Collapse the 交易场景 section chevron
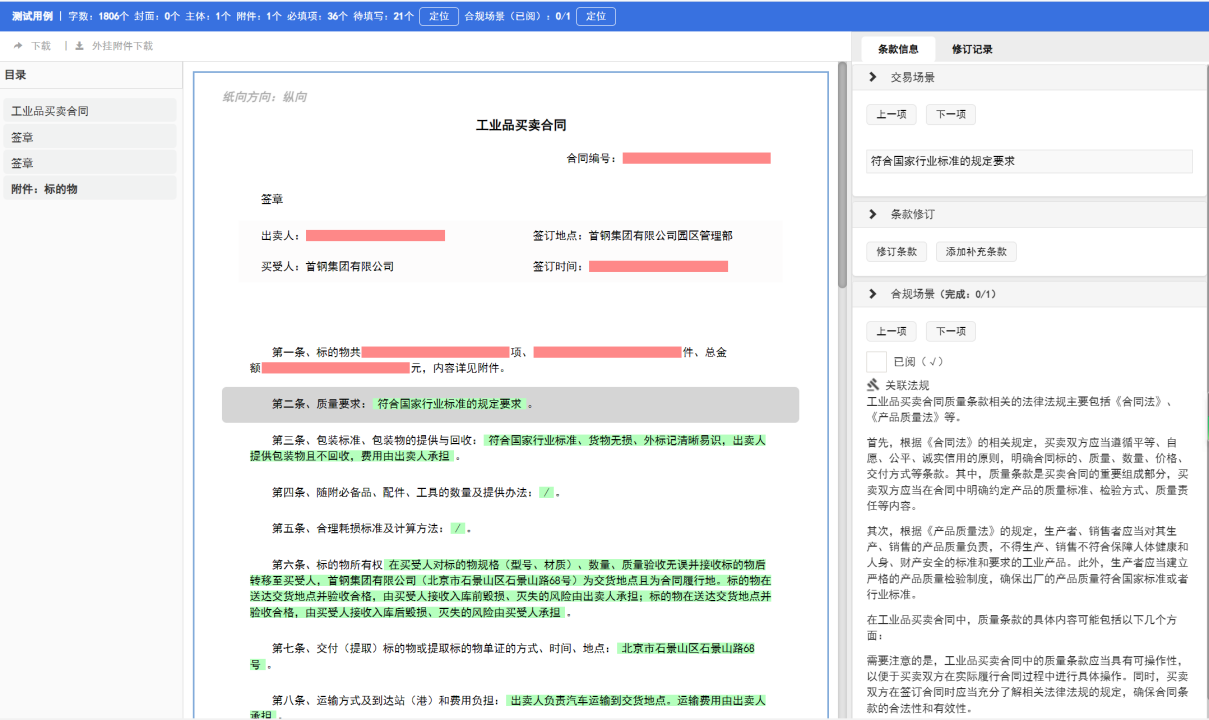Viewport: 1209px width, 720px height. tap(873, 77)
